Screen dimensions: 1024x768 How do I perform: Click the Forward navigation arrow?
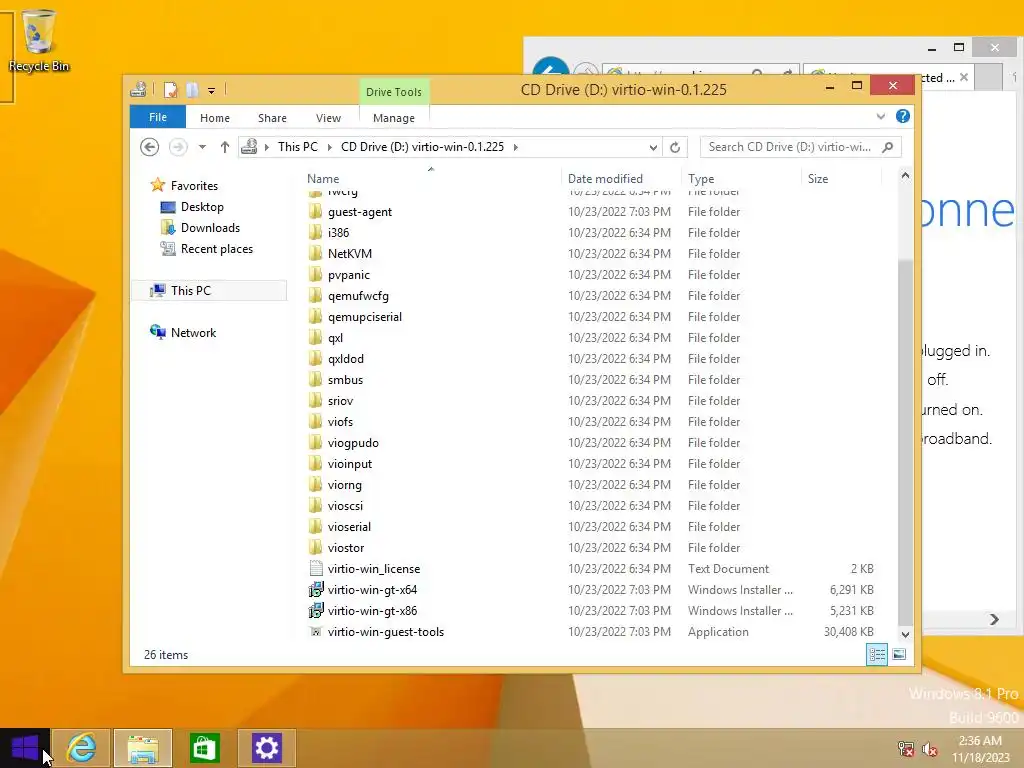(178, 147)
